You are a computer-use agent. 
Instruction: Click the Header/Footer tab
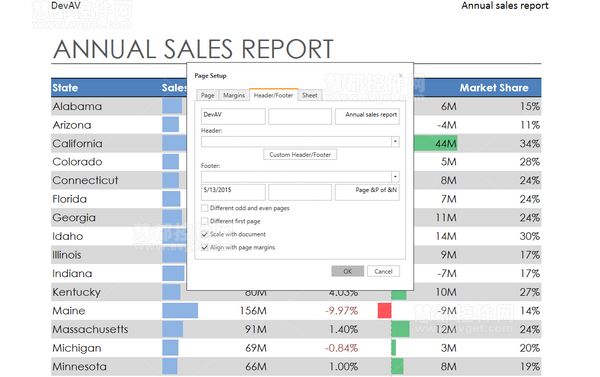coord(273,95)
